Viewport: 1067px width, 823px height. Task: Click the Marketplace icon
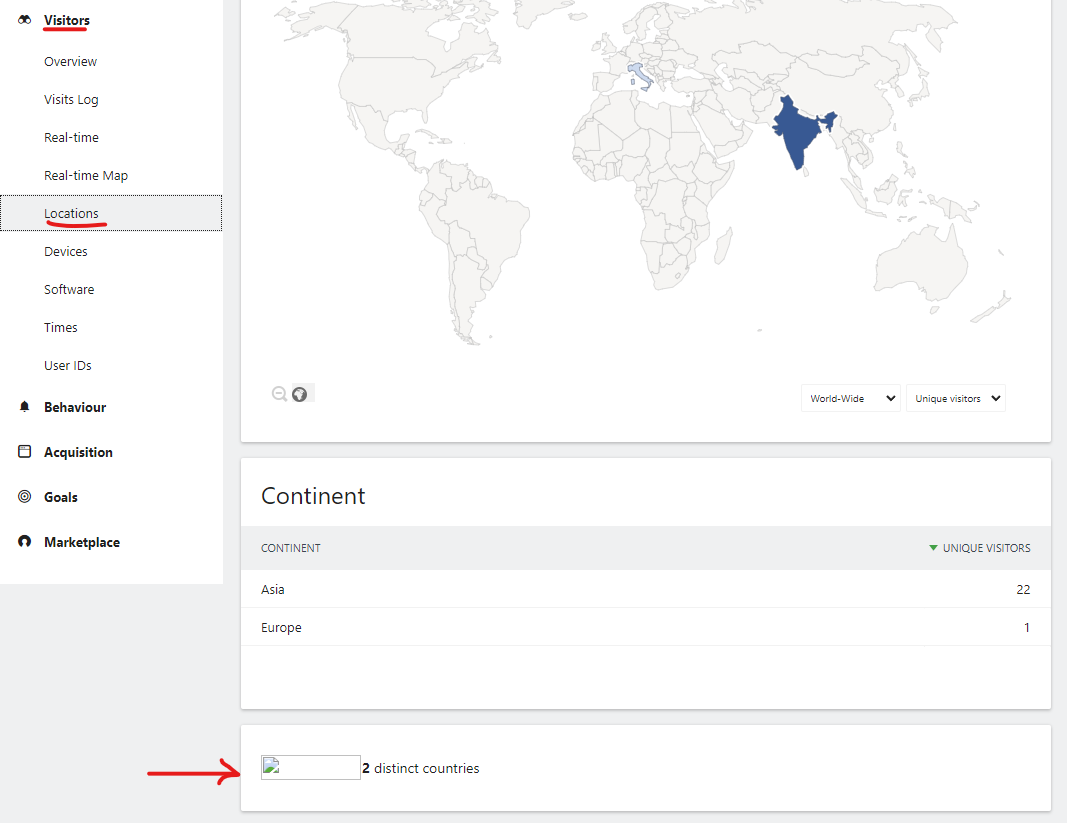(x=24, y=541)
